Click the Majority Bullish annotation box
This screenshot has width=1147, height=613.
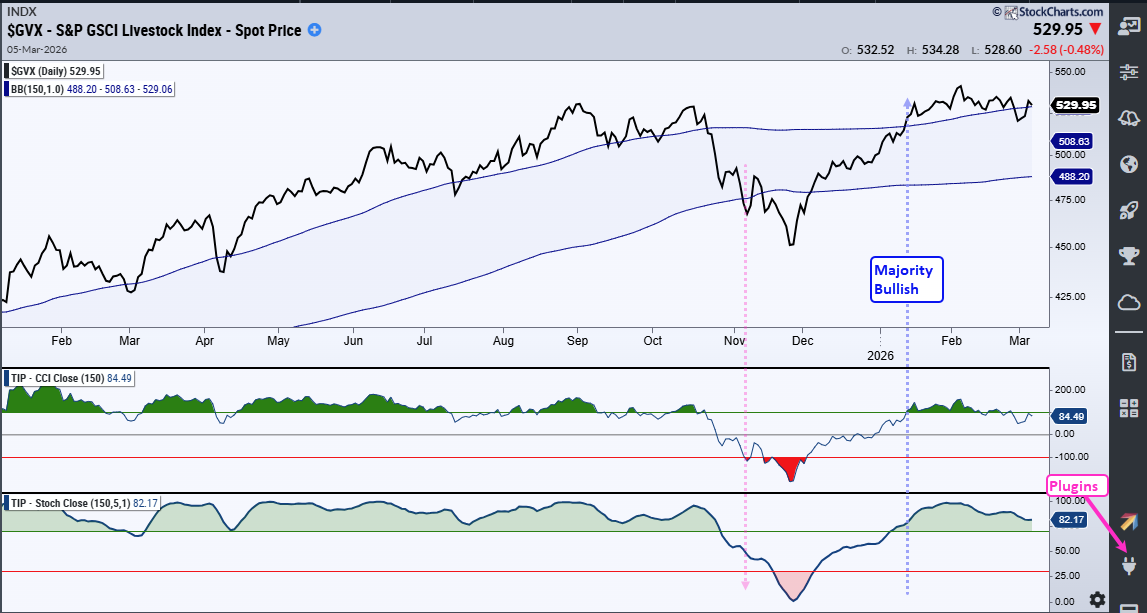903,279
